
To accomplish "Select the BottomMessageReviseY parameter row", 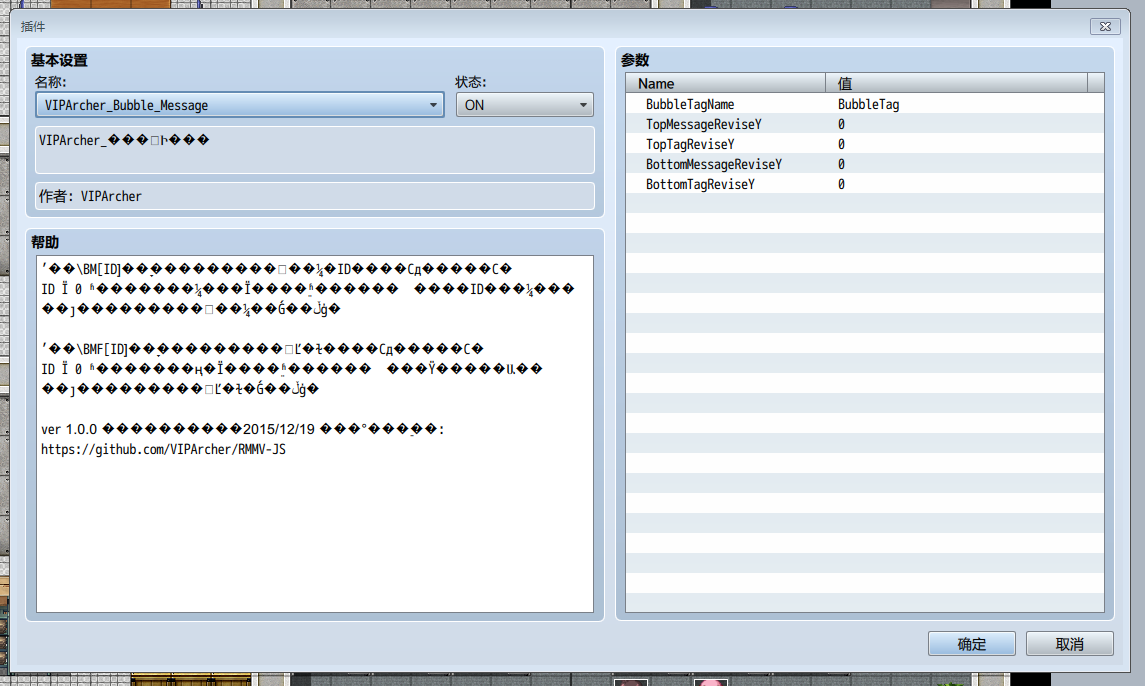I will tap(865, 164).
